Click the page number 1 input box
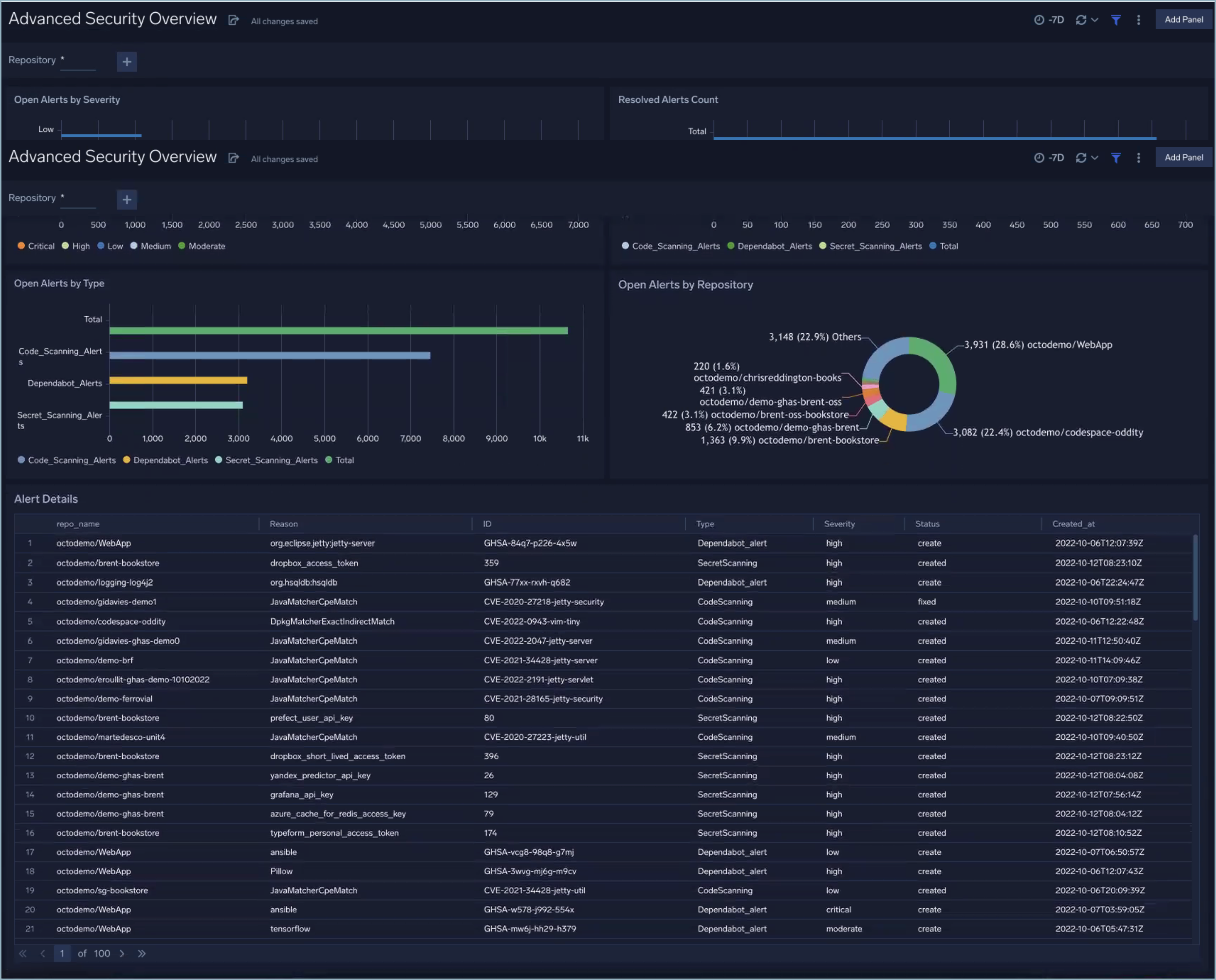1216x980 pixels. pos(62,954)
